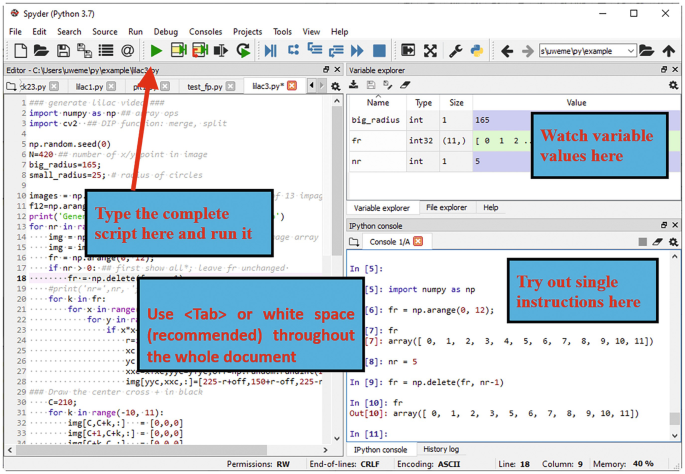Open Preferences via the wrench icon
Screen dimensions: 685x474
point(455,50)
